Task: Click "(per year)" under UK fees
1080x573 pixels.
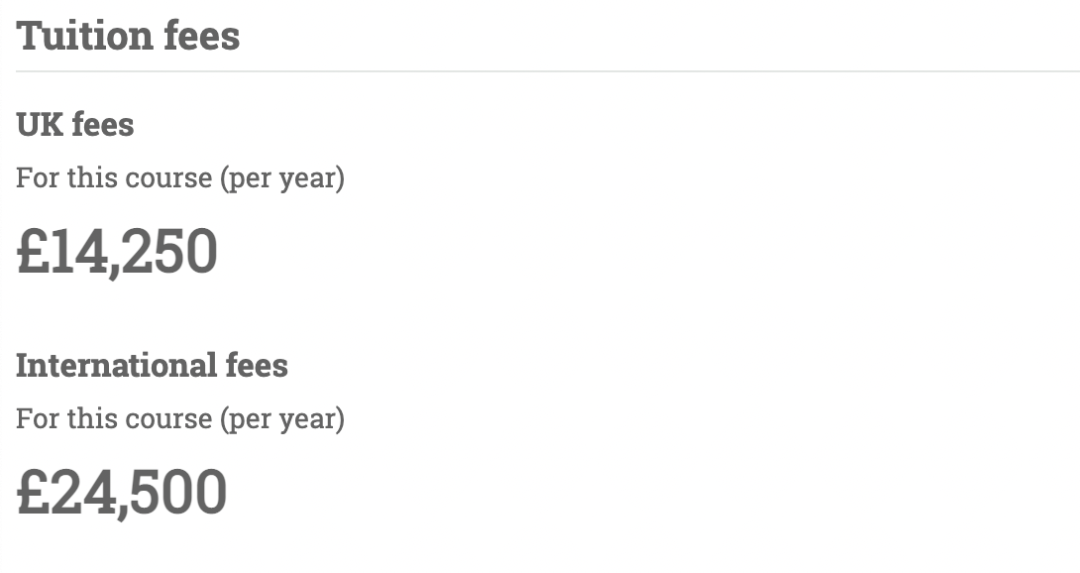Action: click(x=282, y=179)
